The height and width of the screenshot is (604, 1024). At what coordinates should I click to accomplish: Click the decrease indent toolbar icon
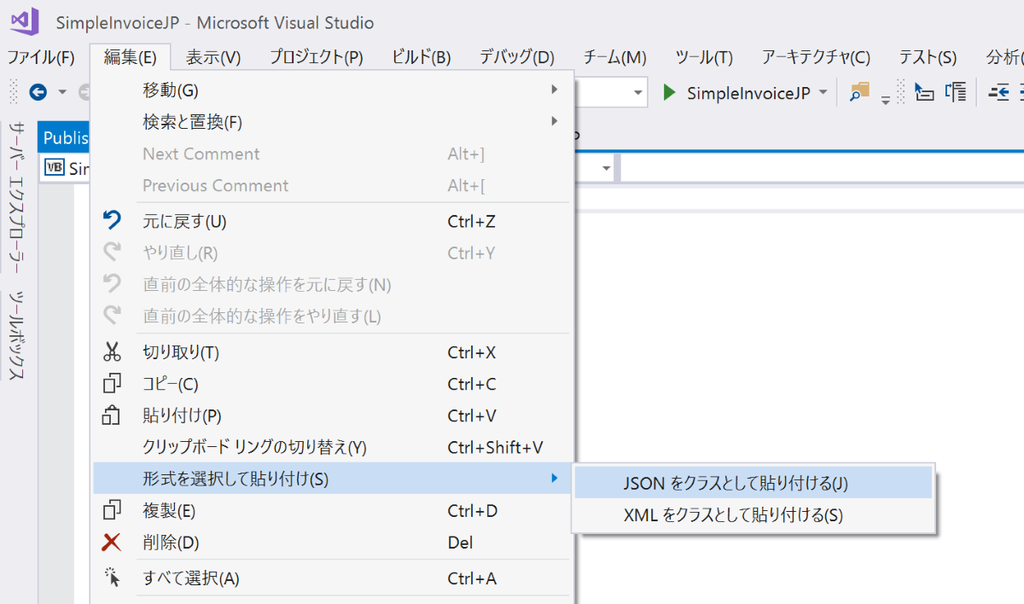coord(999,93)
